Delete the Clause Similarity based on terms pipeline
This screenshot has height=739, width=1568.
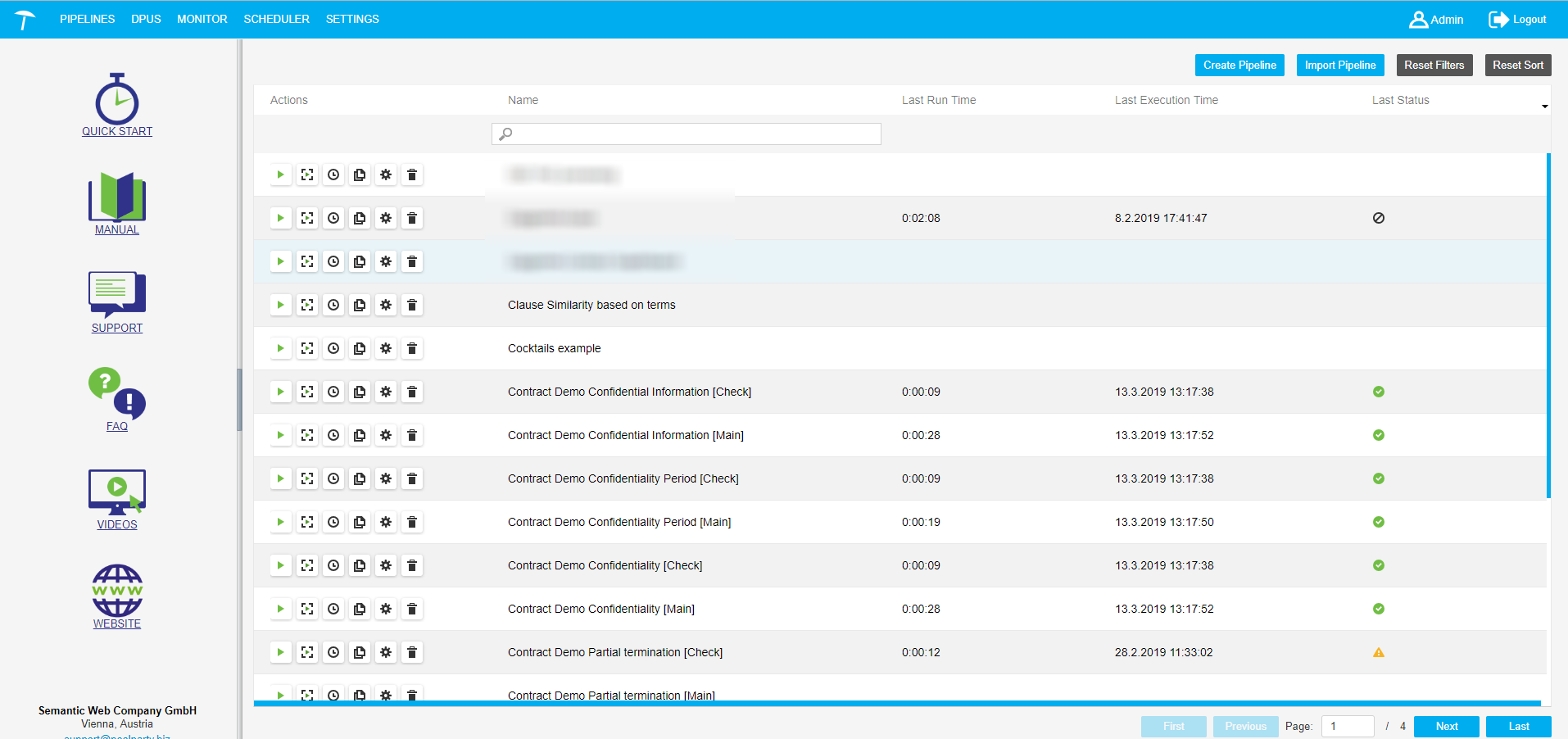click(x=412, y=305)
